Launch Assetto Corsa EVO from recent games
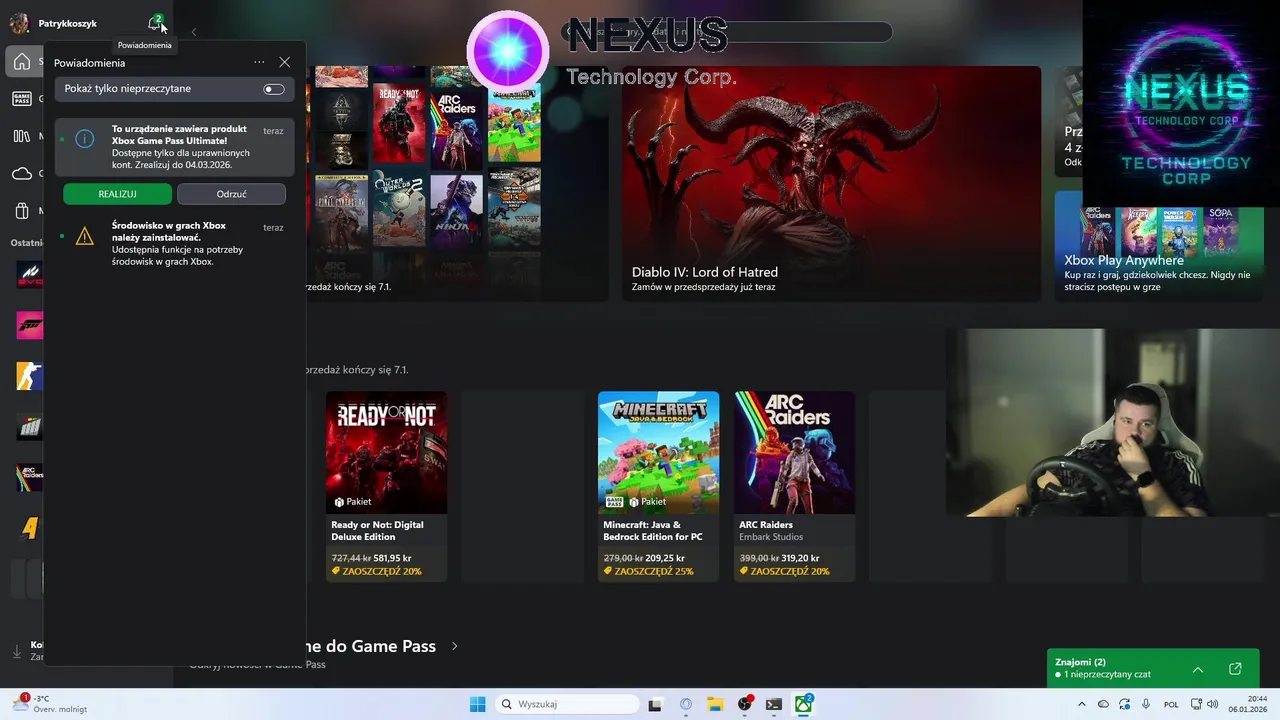 pos(29,274)
